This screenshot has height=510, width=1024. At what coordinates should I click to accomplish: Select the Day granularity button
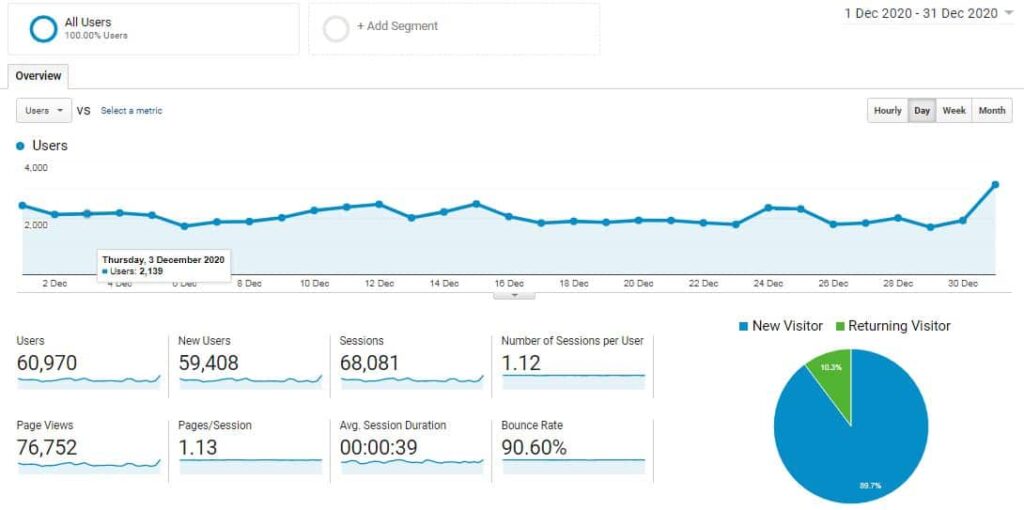coord(922,110)
